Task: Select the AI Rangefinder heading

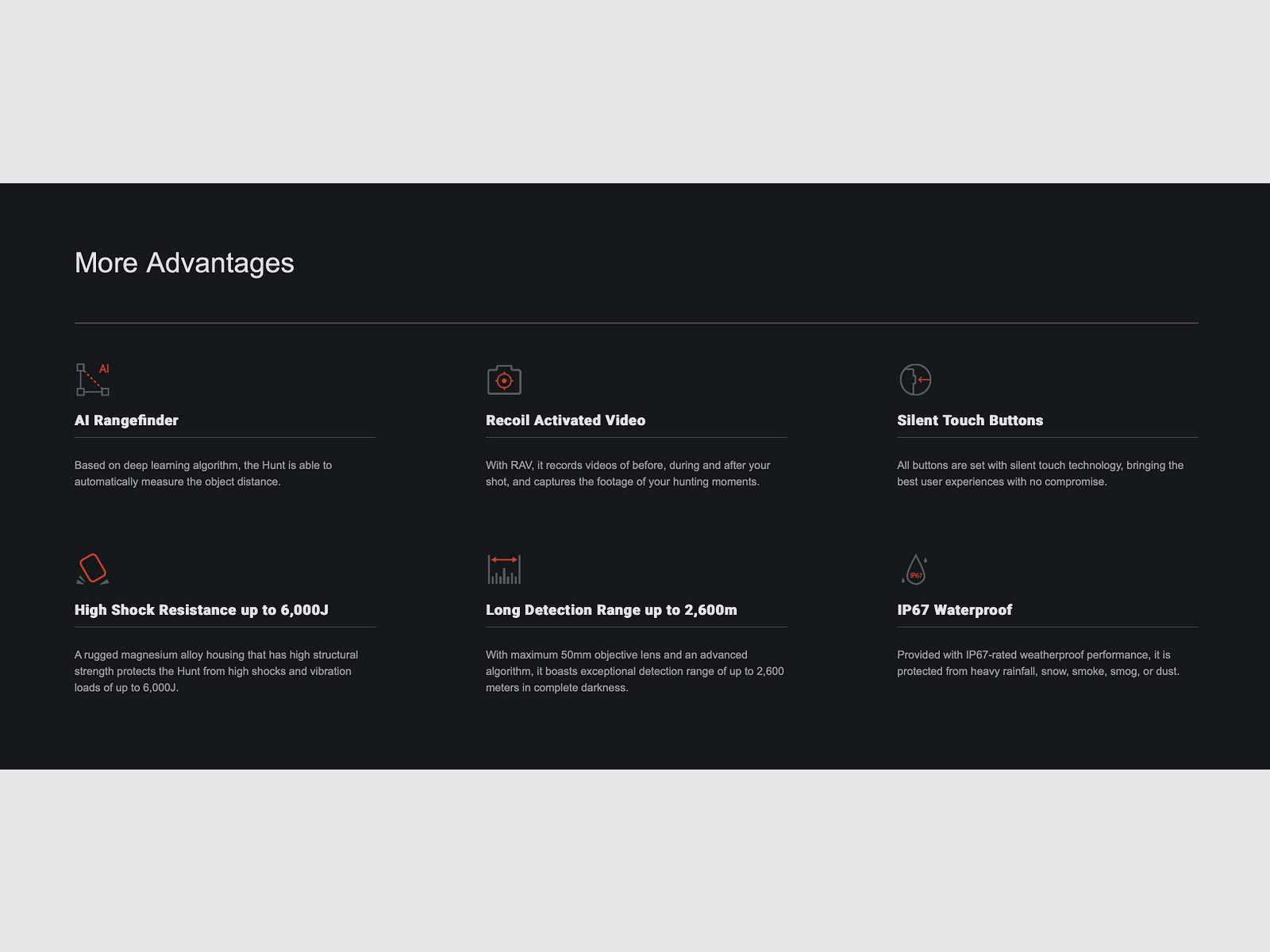Action: click(126, 420)
